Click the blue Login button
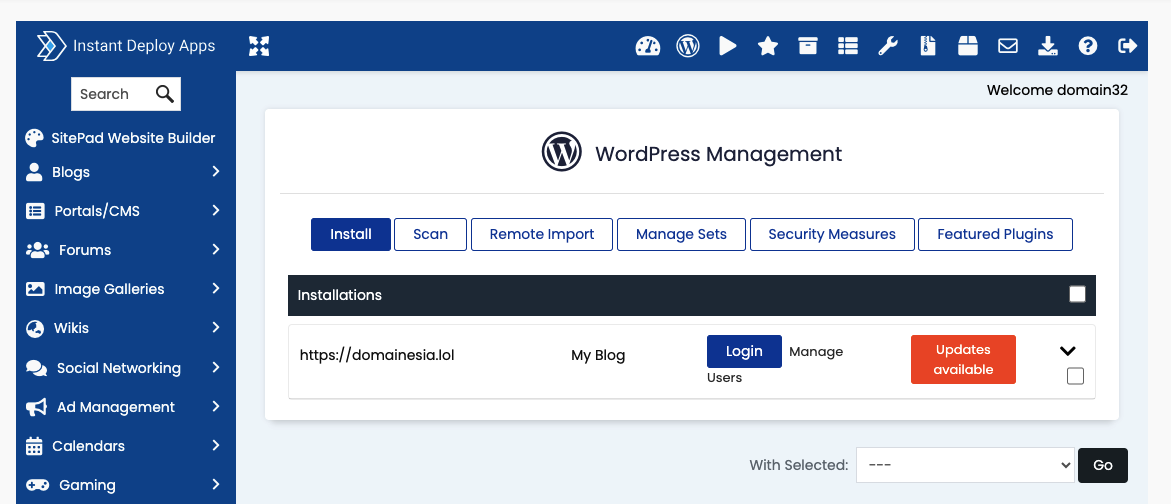Screen dimensions: 1171x504 [x=745, y=351]
